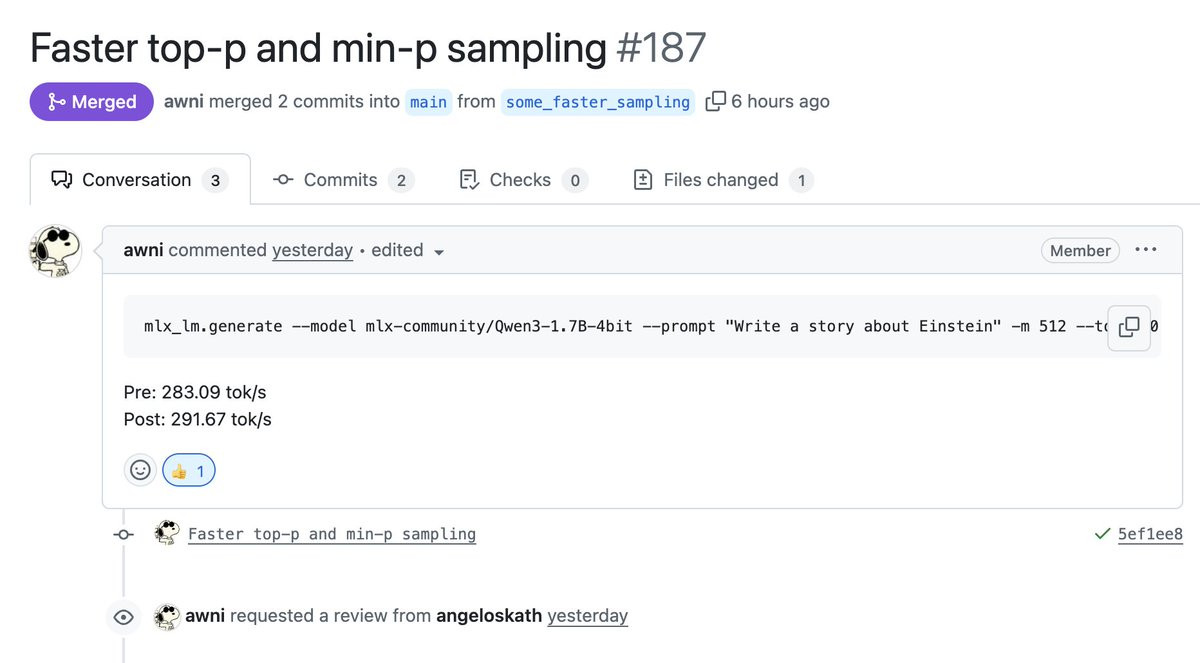
Task: Toggle the thumbs up reaction
Action: [x=189, y=470]
